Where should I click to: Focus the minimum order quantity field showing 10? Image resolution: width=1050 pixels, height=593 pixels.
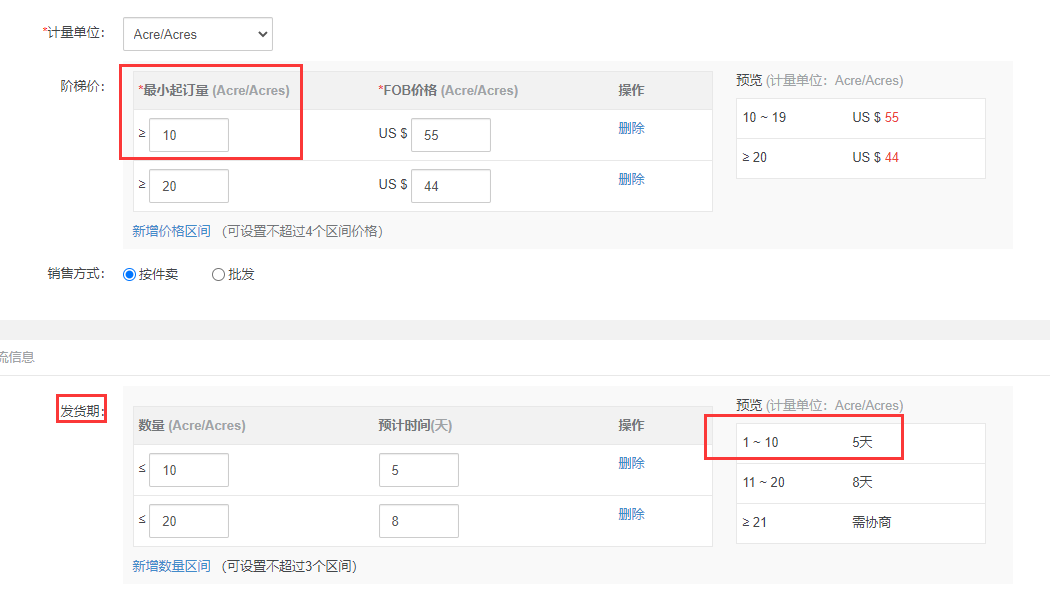[x=188, y=135]
